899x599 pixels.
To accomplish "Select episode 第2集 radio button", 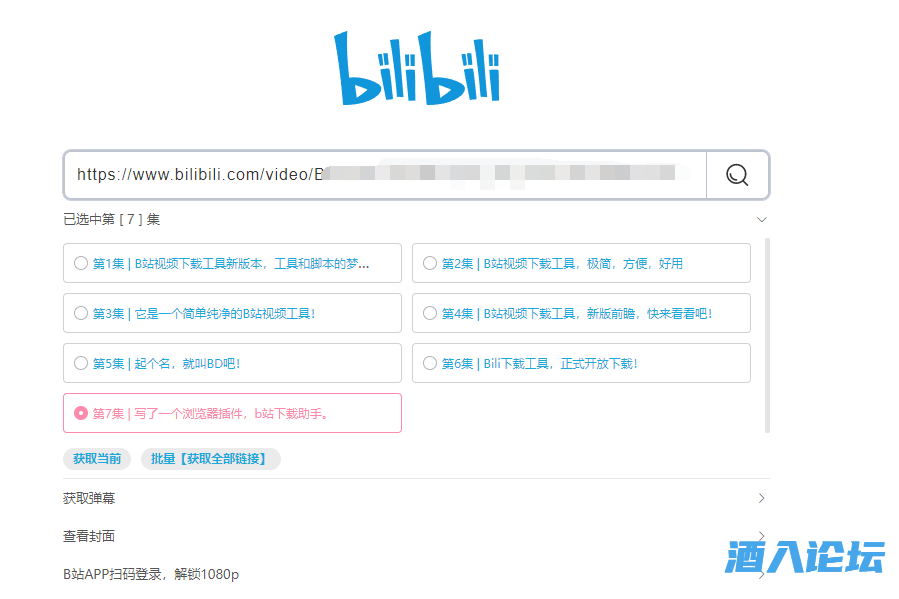I will (430, 263).
